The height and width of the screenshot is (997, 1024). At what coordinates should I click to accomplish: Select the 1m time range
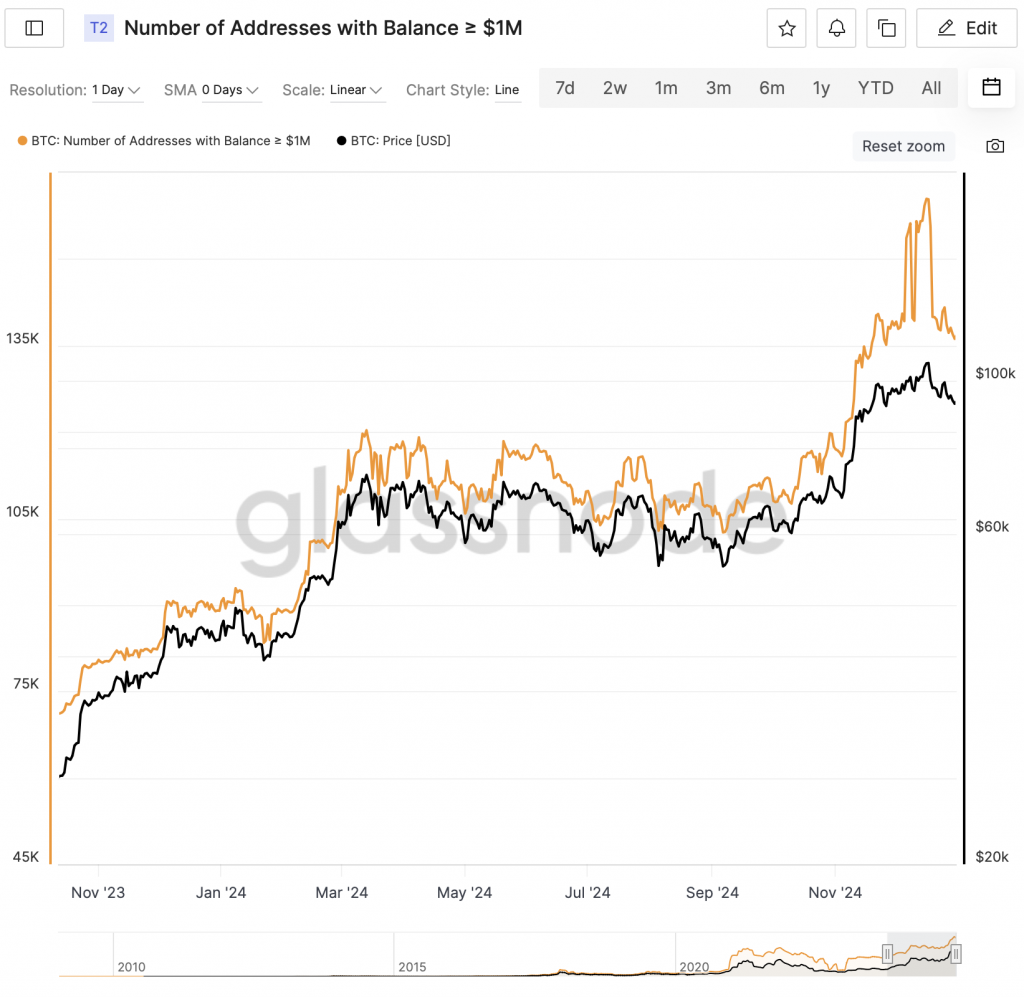(666, 88)
